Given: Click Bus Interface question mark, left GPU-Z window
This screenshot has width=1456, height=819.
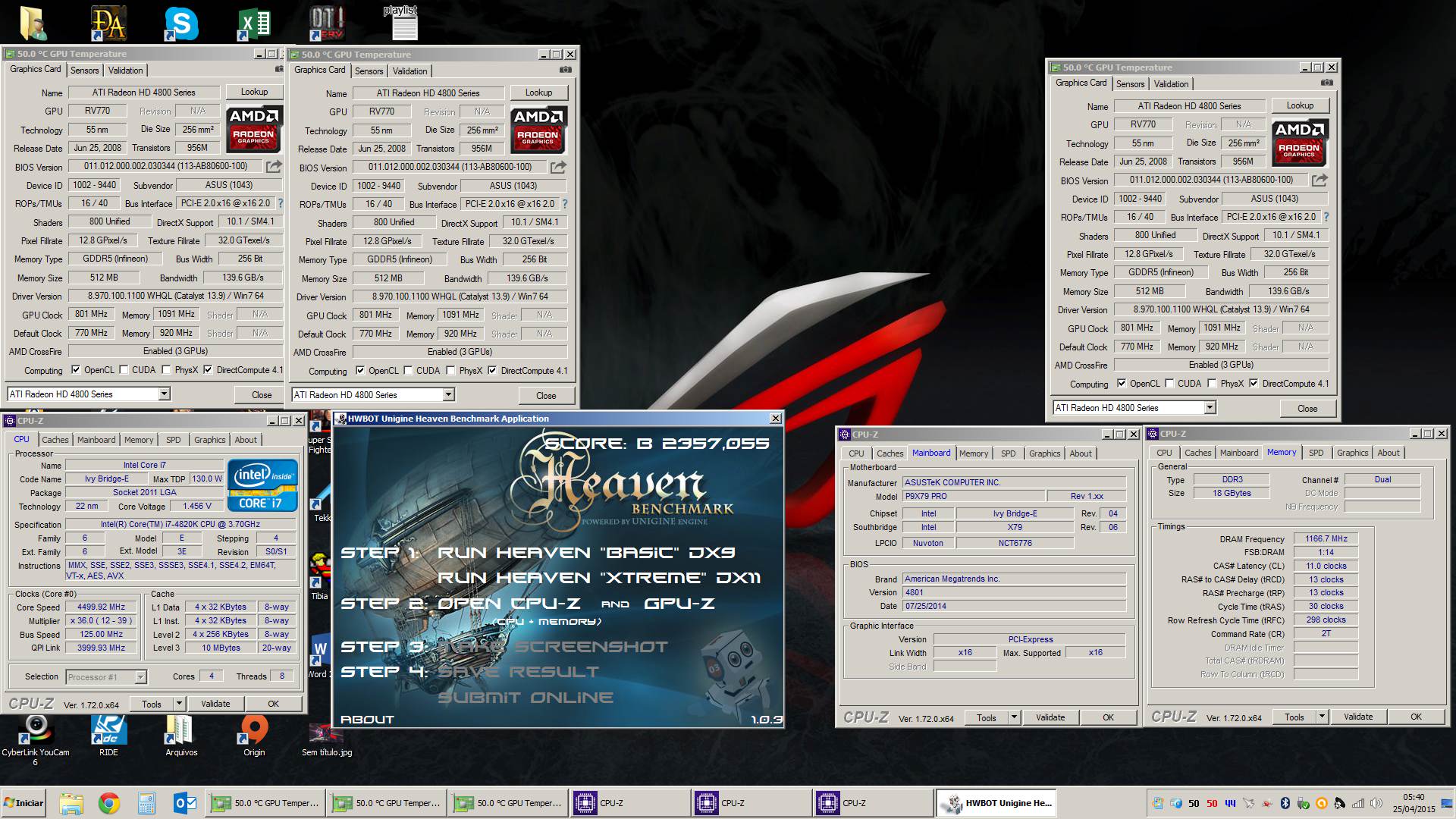Looking at the screenshot, I should (x=280, y=203).
